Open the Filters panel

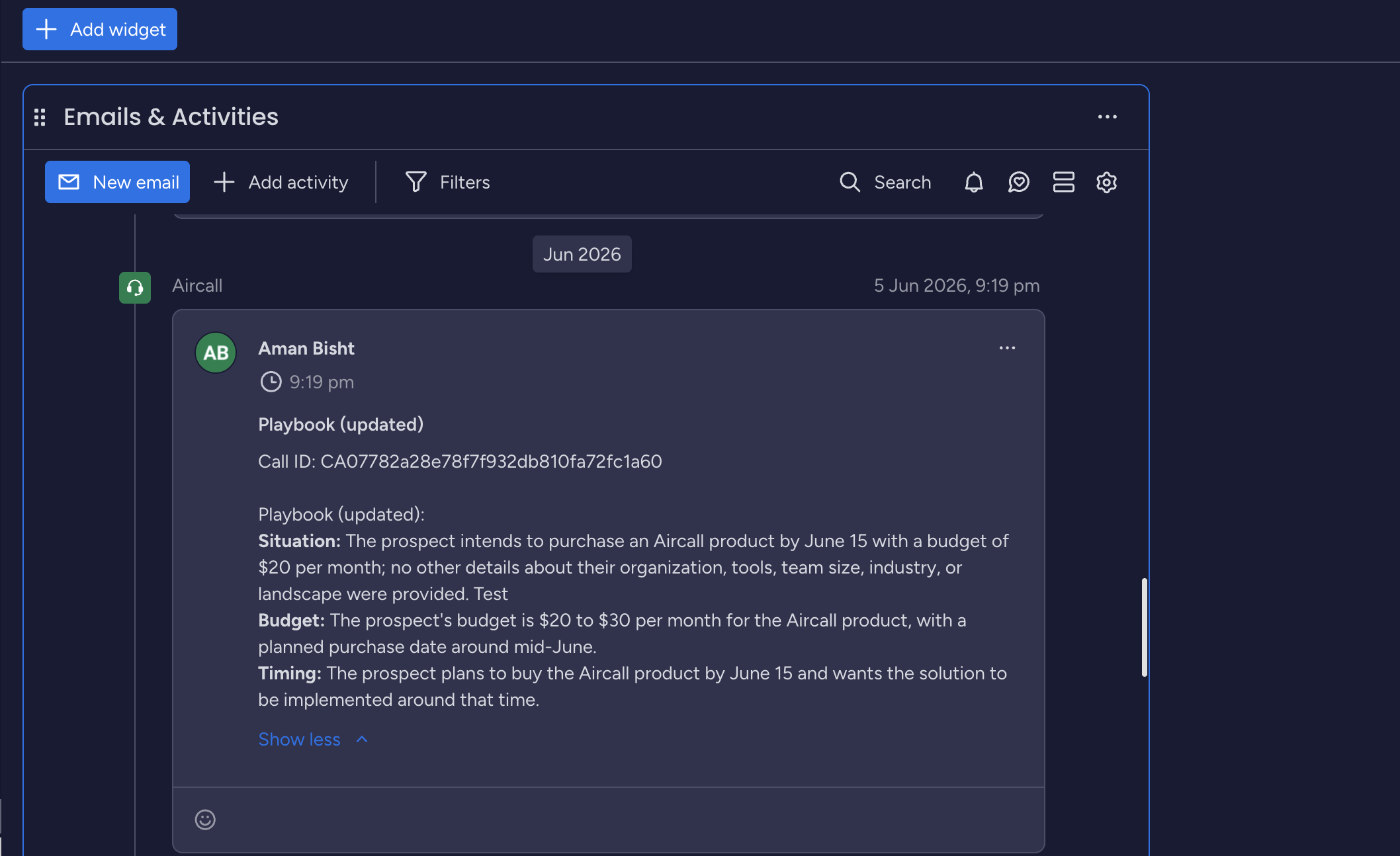(x=448, y=182)
